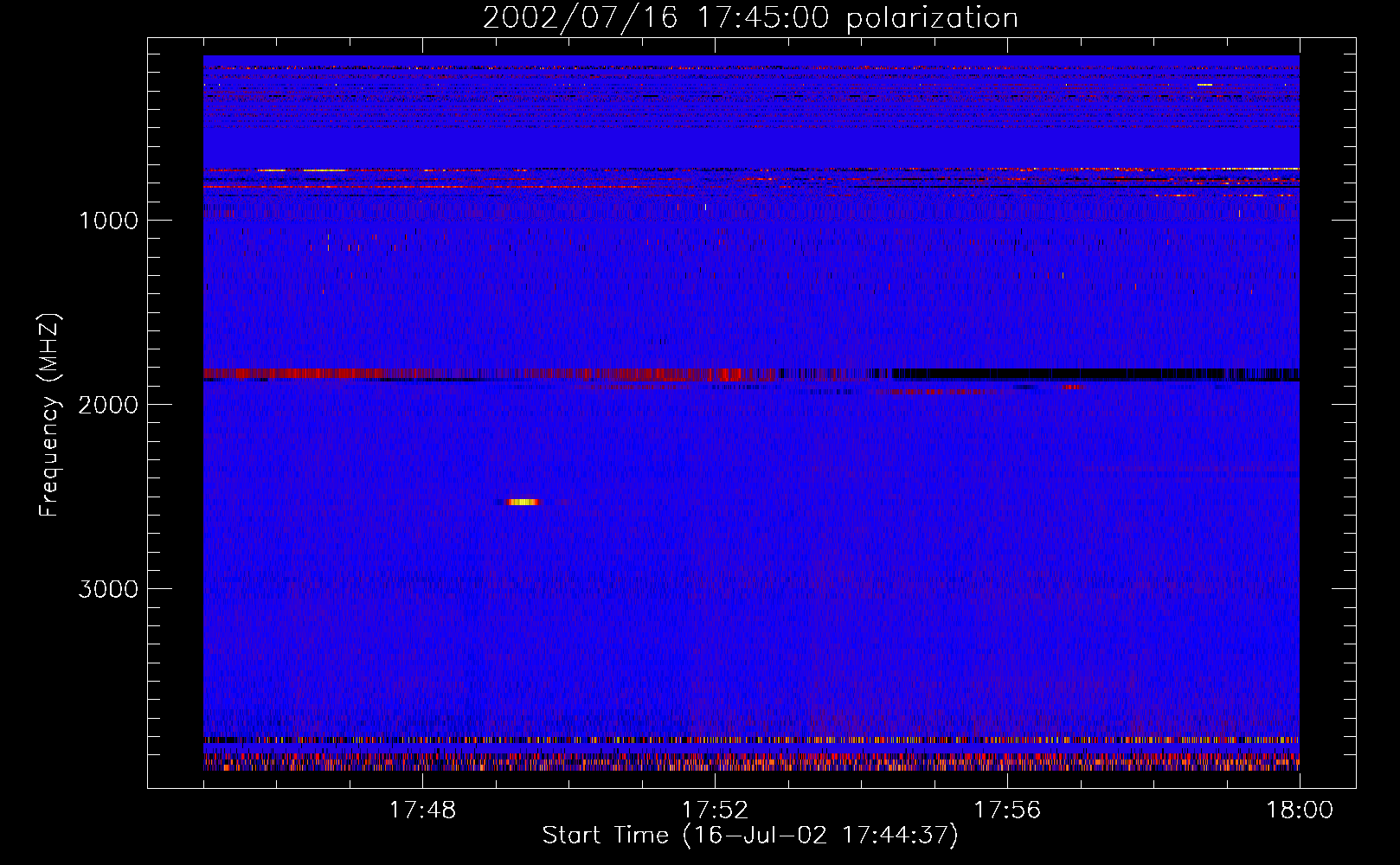
Task: Click the "Start Time (16-Jul-02 17:44:37)" label
Action: click(x=750, y=836)
